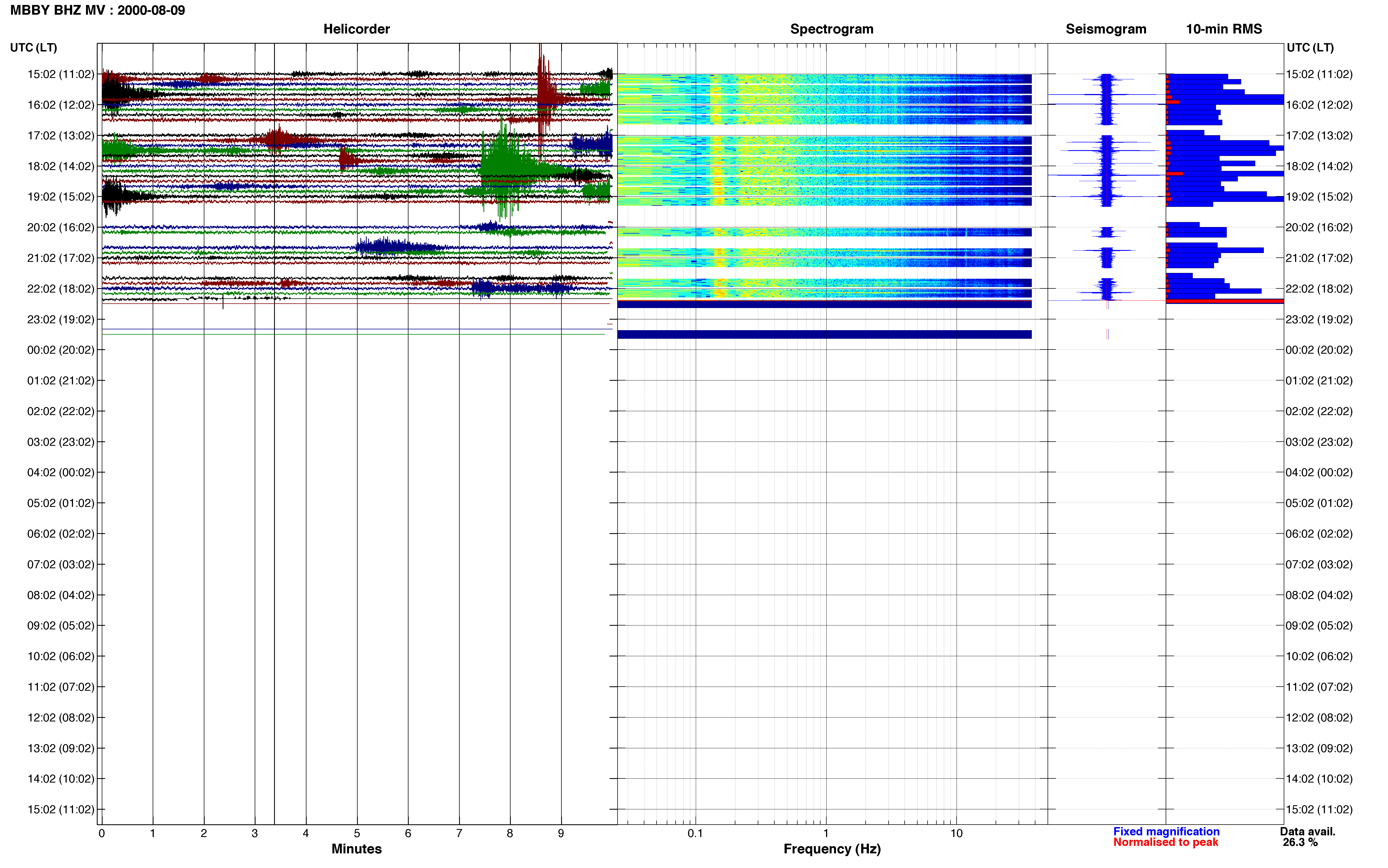Screen dimensions: 1388x868
Task: Click the 'Data avail.' label
Action: (1308, 831)
